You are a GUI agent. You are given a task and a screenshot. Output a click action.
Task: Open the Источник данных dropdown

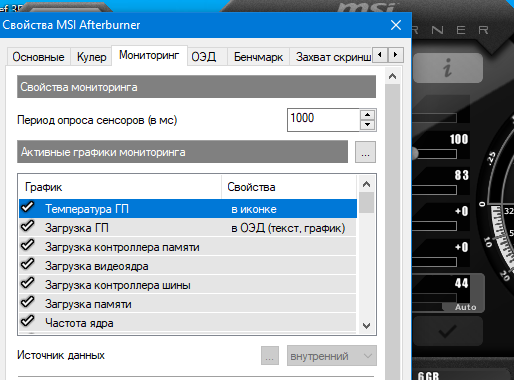332,356
